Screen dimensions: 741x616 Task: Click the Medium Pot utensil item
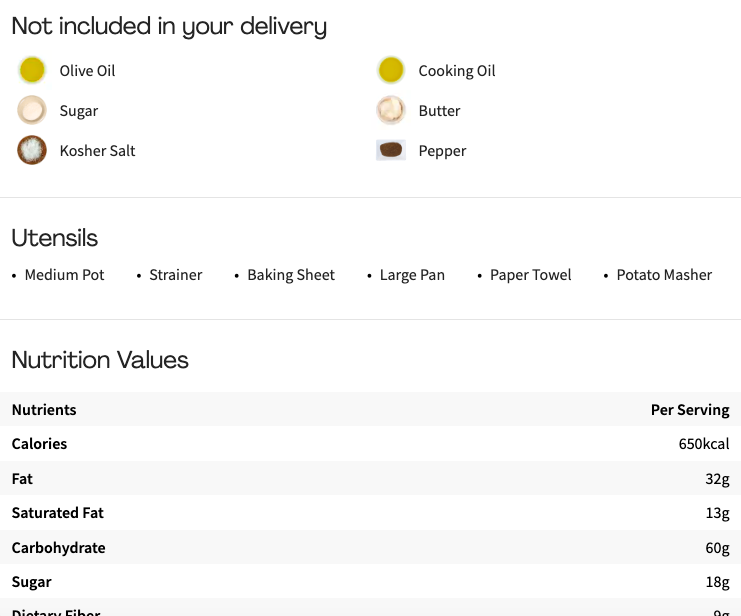64,275
